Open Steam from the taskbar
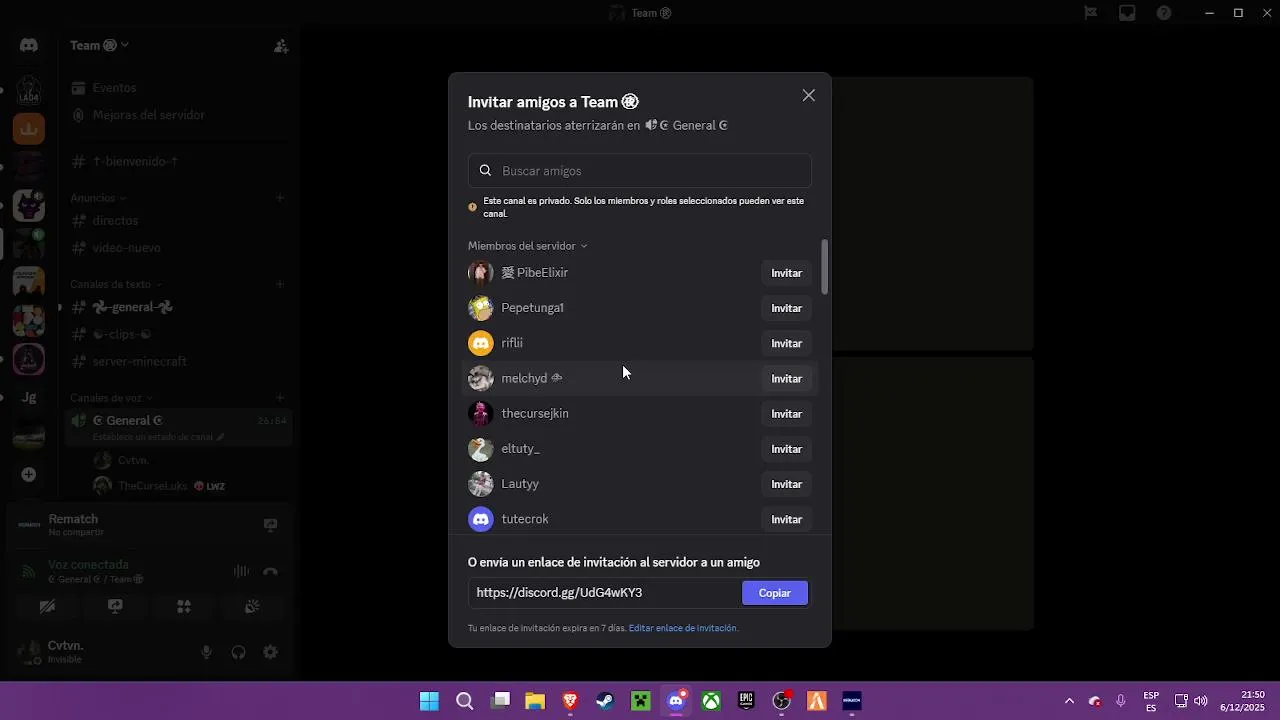The image size is (1280, 720). [605, 701]
